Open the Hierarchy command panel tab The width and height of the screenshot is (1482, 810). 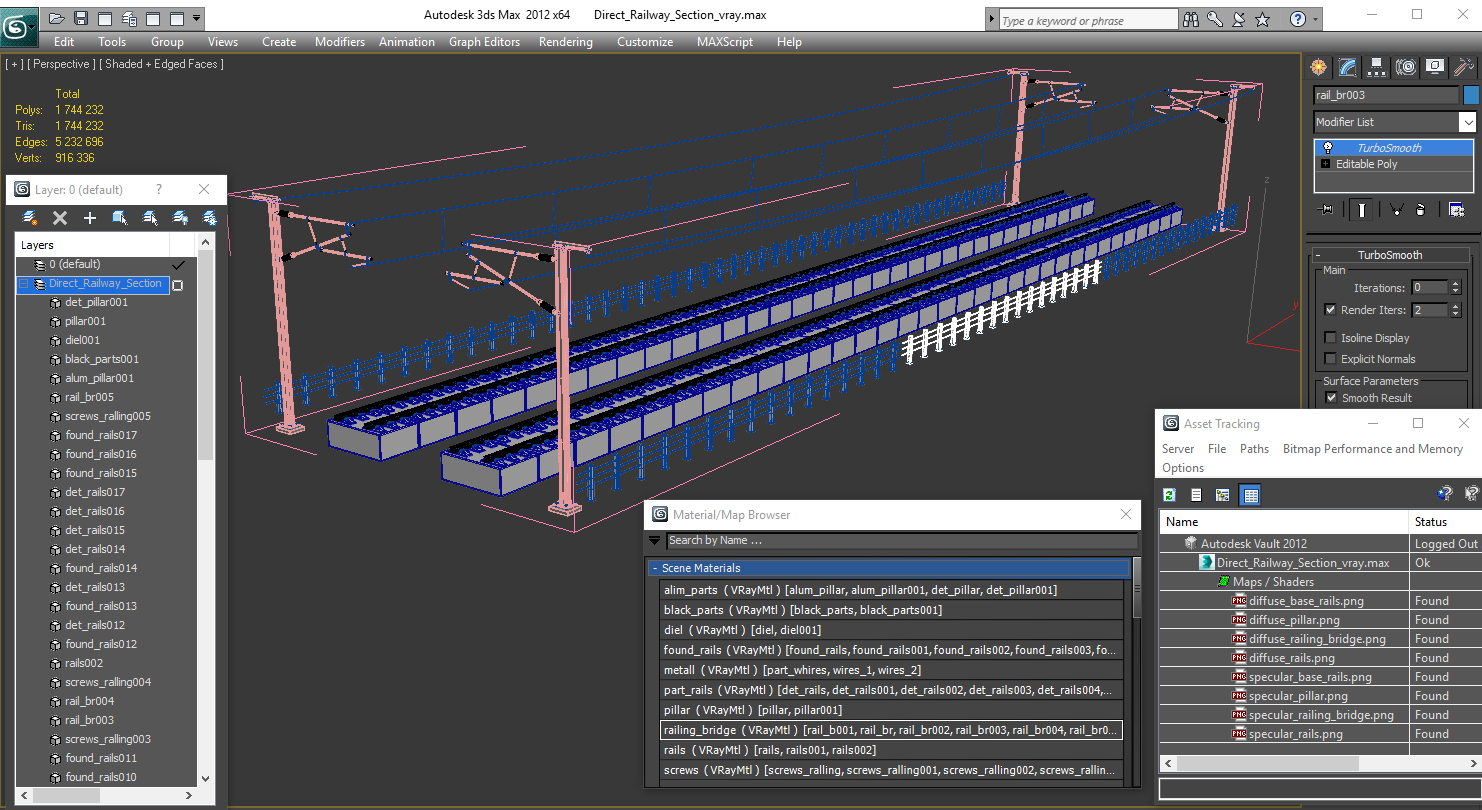1377,67
